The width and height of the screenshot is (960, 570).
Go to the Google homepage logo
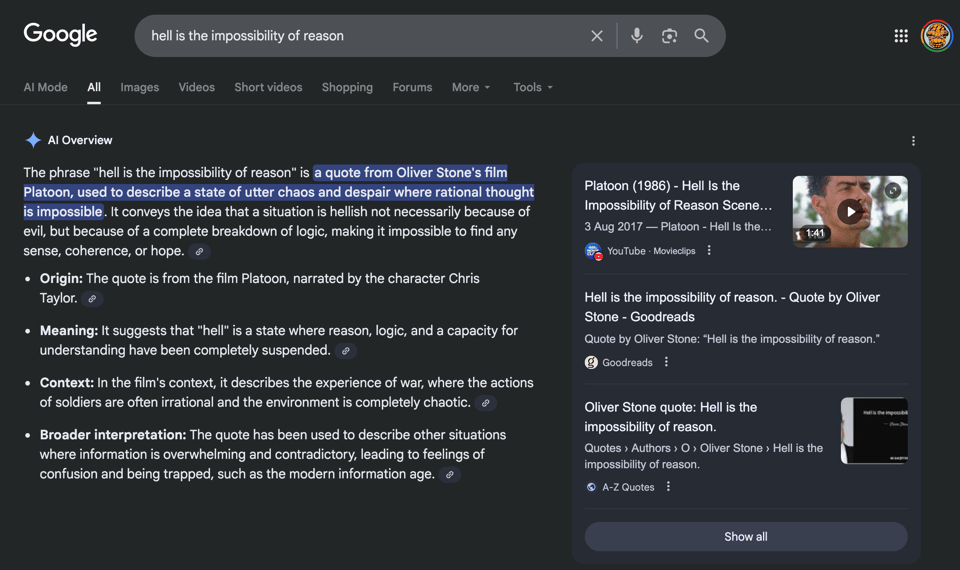point(61,35)
